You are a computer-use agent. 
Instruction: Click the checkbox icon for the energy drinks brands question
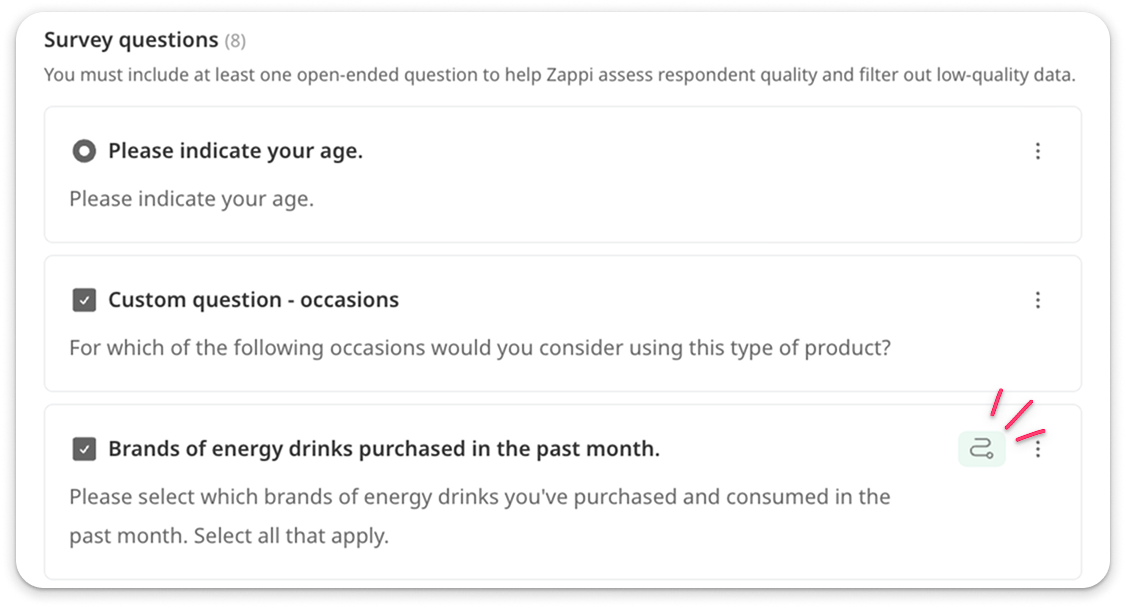coord(84,449)
